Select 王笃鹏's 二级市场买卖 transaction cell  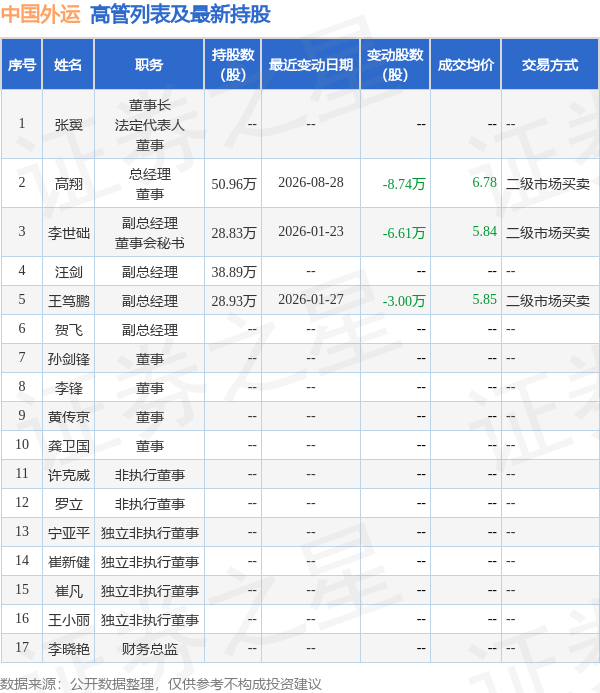tap(548, 301)
